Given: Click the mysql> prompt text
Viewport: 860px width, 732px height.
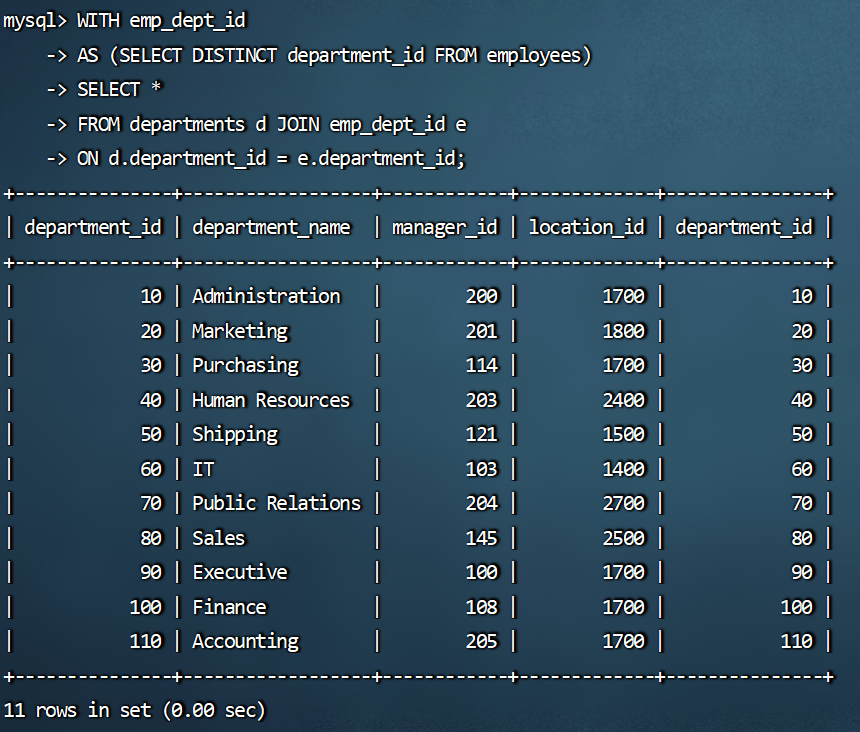Looking at the screenshot, I should (35, 20).
